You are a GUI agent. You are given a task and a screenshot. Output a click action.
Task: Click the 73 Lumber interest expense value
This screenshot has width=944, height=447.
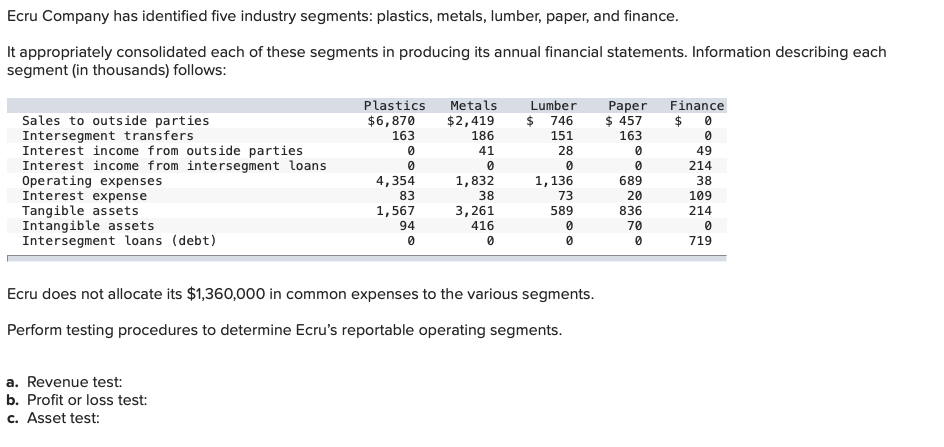pos(565,196)
